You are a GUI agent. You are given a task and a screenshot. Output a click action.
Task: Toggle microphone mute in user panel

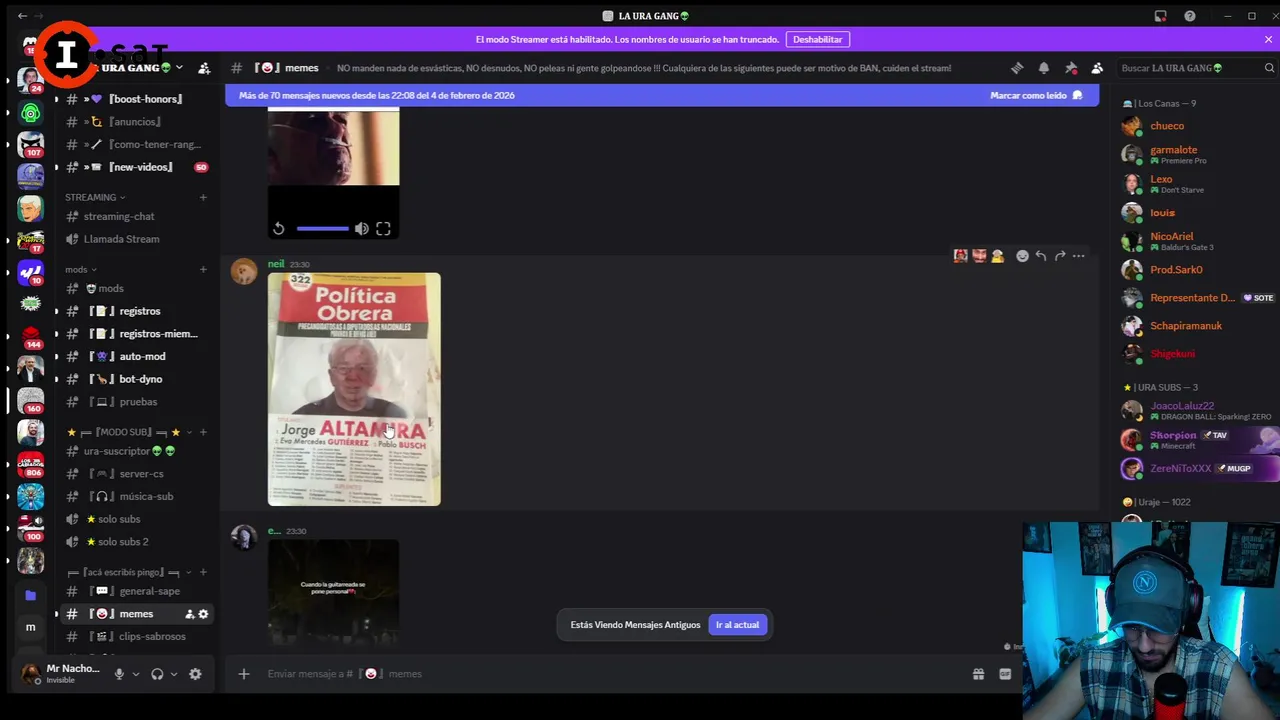(x=119, y=674)
